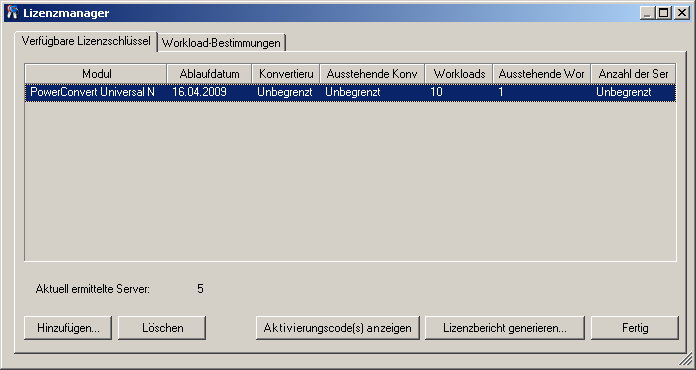Open Aktivierungscode(s) anzeigen
The height and width of the screenshot is (370, 696).
(337, 328)
